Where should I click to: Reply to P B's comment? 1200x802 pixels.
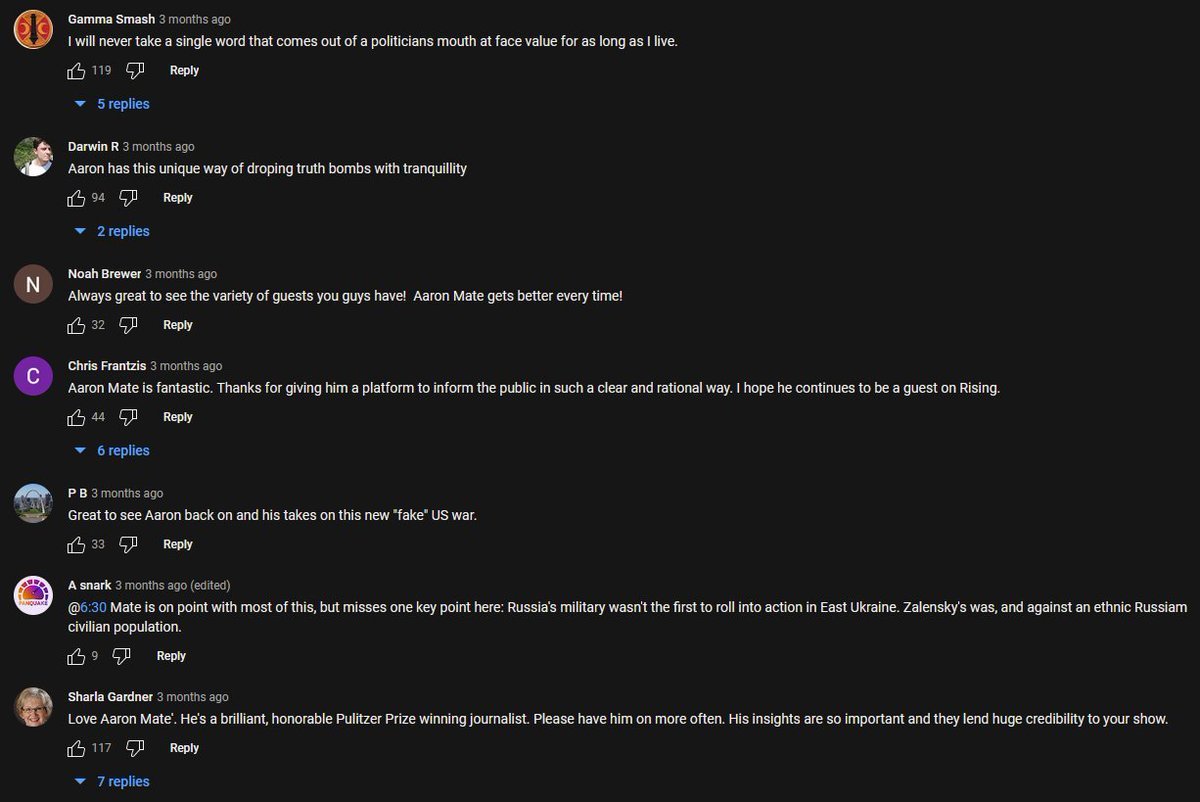pyautogui.click(x=178, y=545)
